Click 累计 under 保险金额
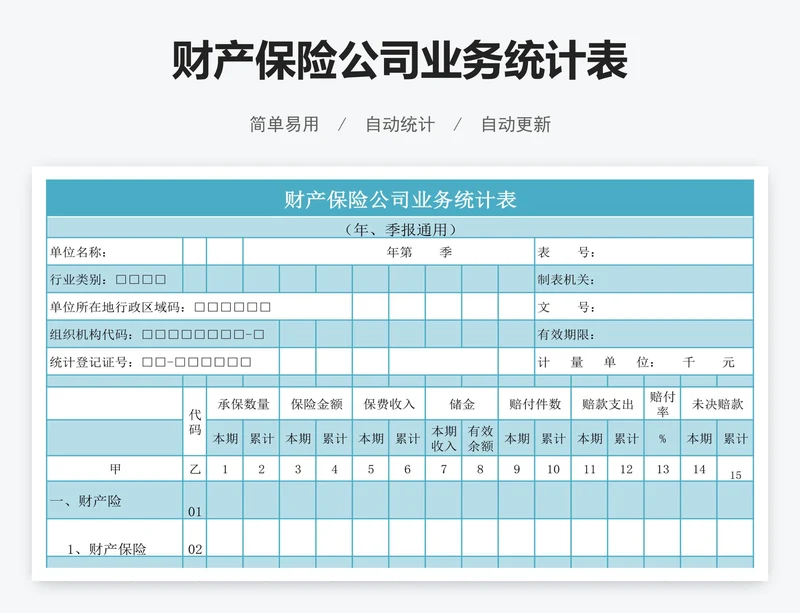 (334, 438)
